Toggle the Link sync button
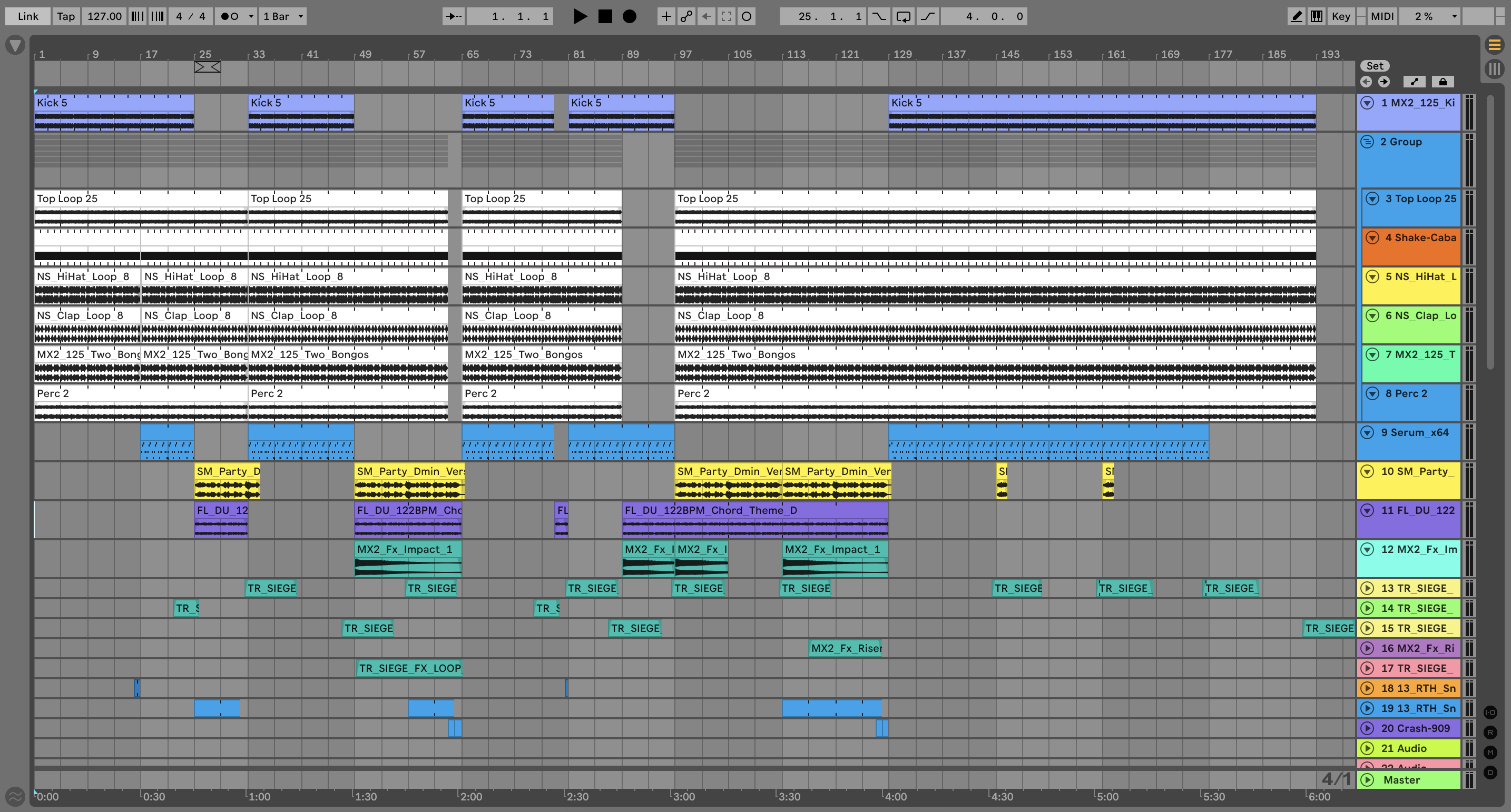The width and height of the screenshot is (1511, 812). 27,16
